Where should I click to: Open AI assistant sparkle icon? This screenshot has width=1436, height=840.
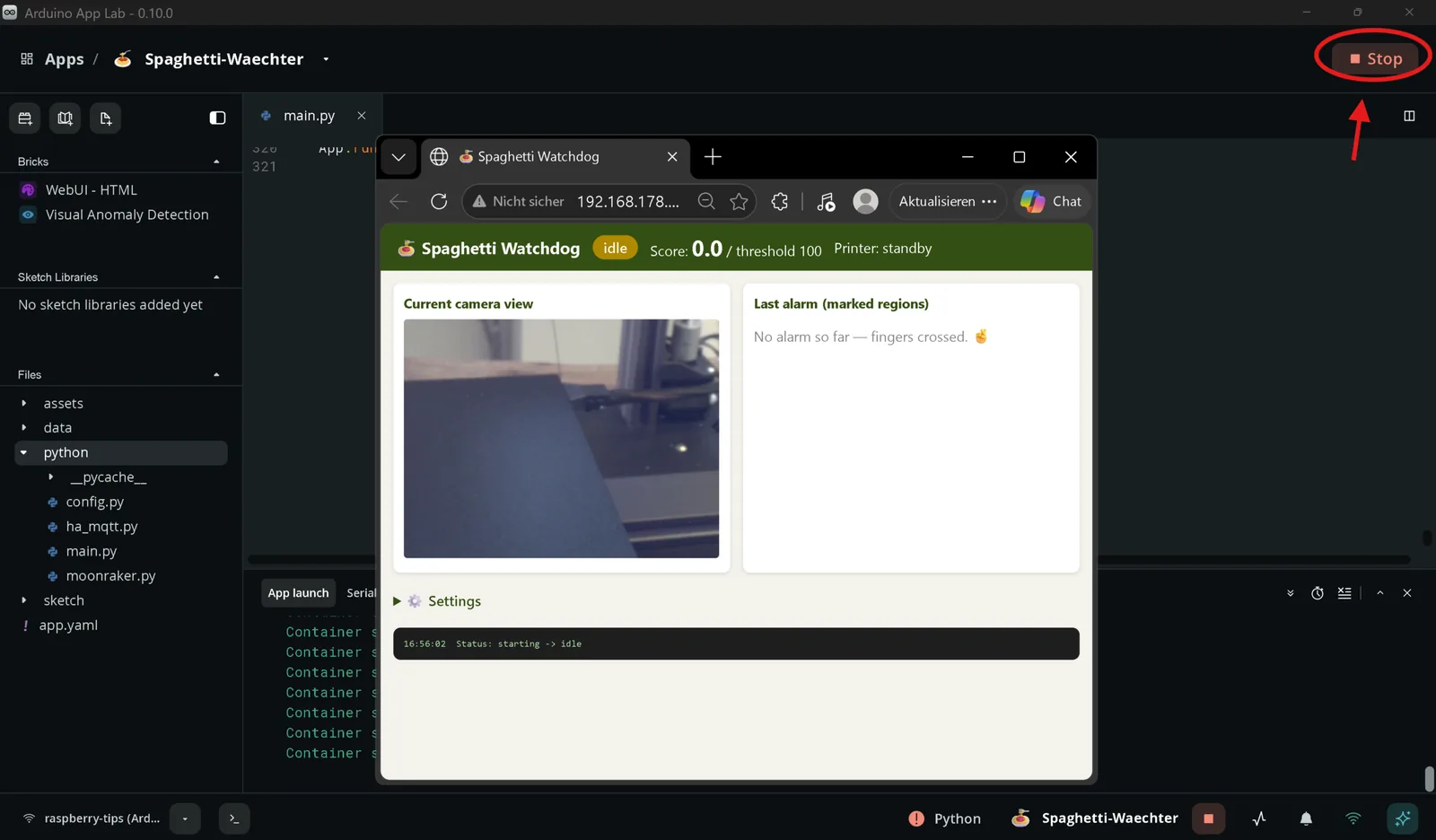[1403, 818]
